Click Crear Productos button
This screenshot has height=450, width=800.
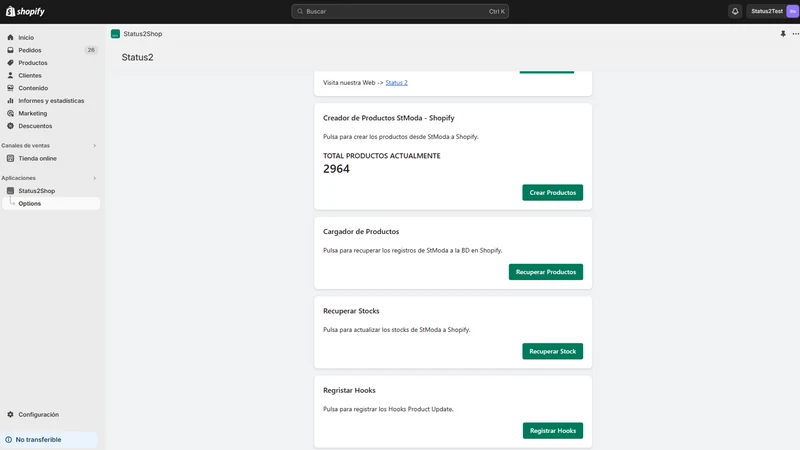(553, 192)
